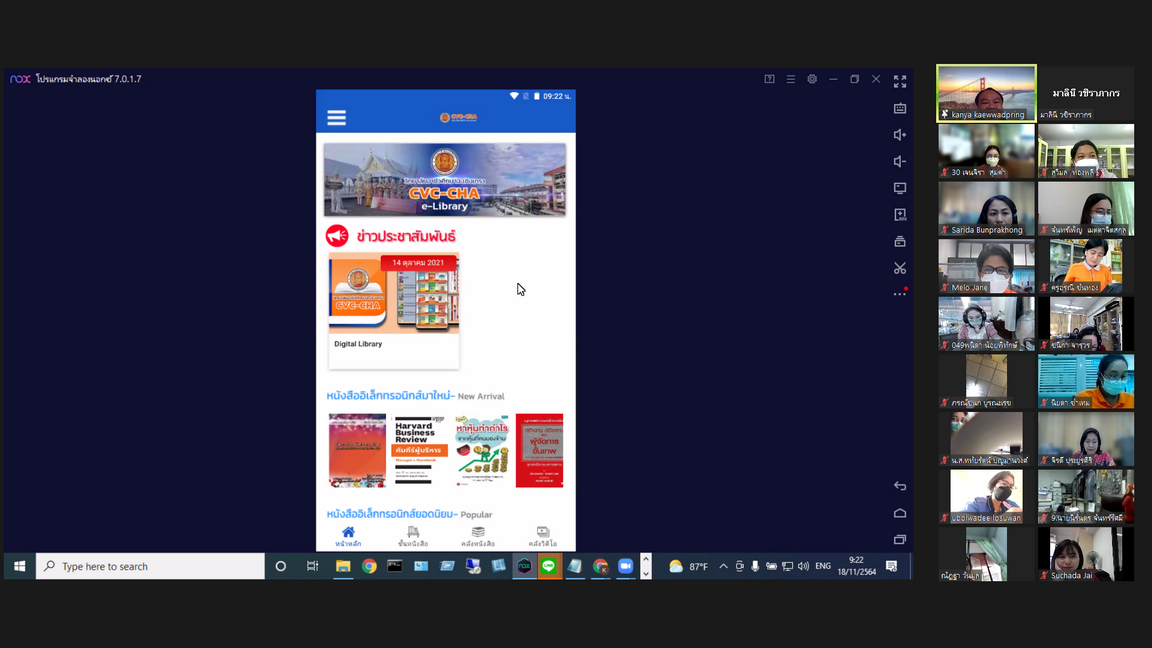Click the ข่าวประชาสัมพันธ์ news heading

point(406,236)
